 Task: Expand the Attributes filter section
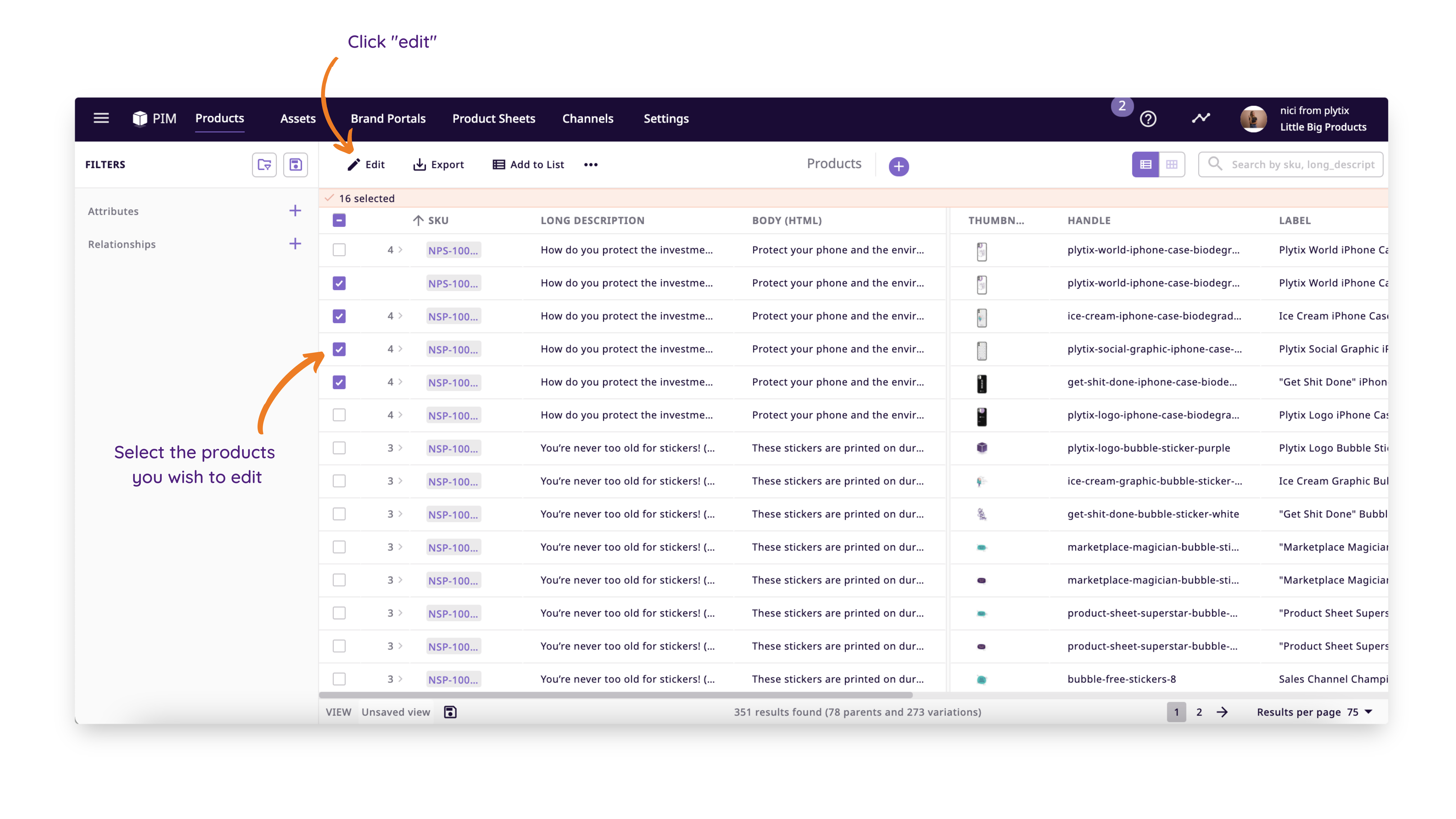294,211
